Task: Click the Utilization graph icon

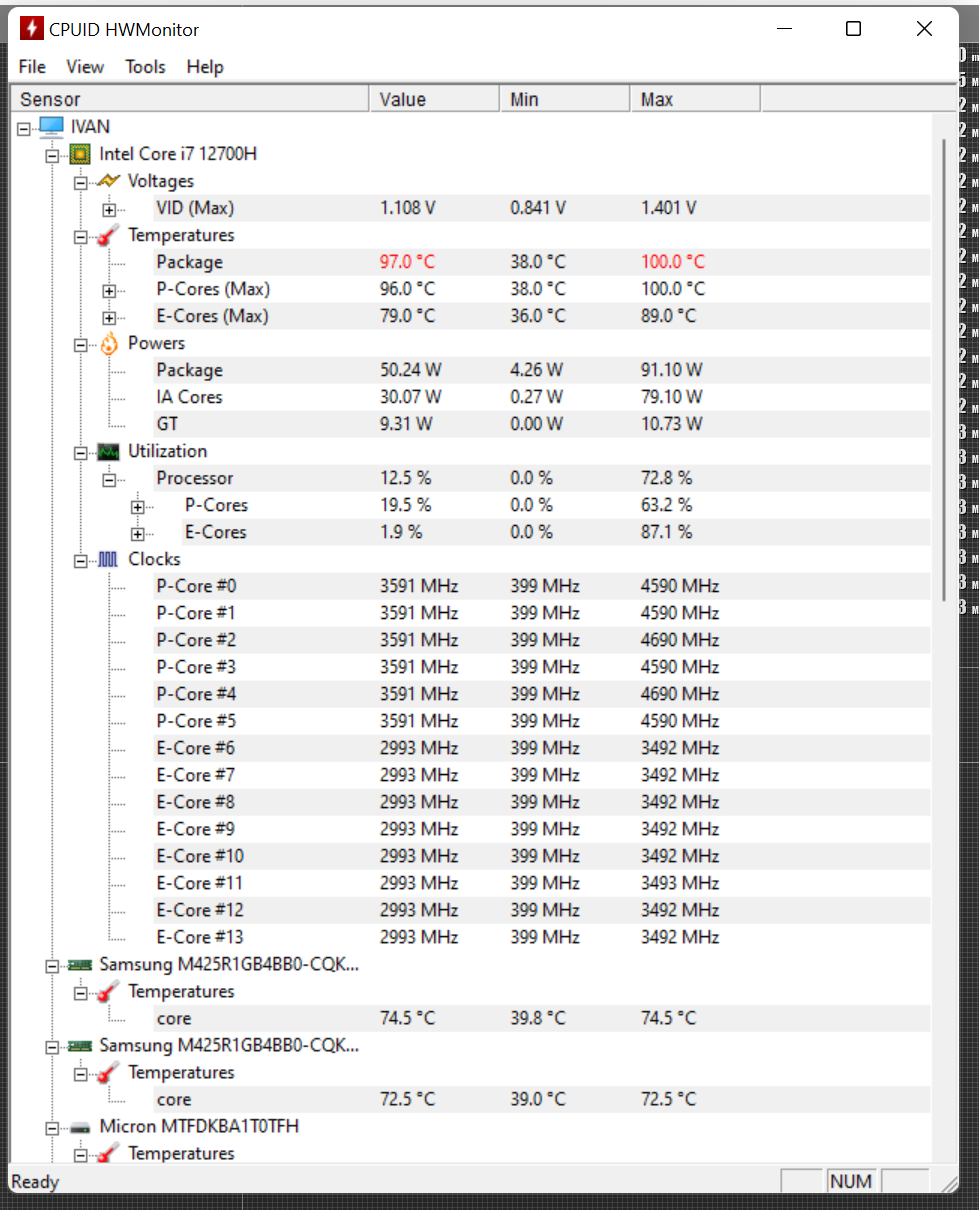Action: point(108,451)
